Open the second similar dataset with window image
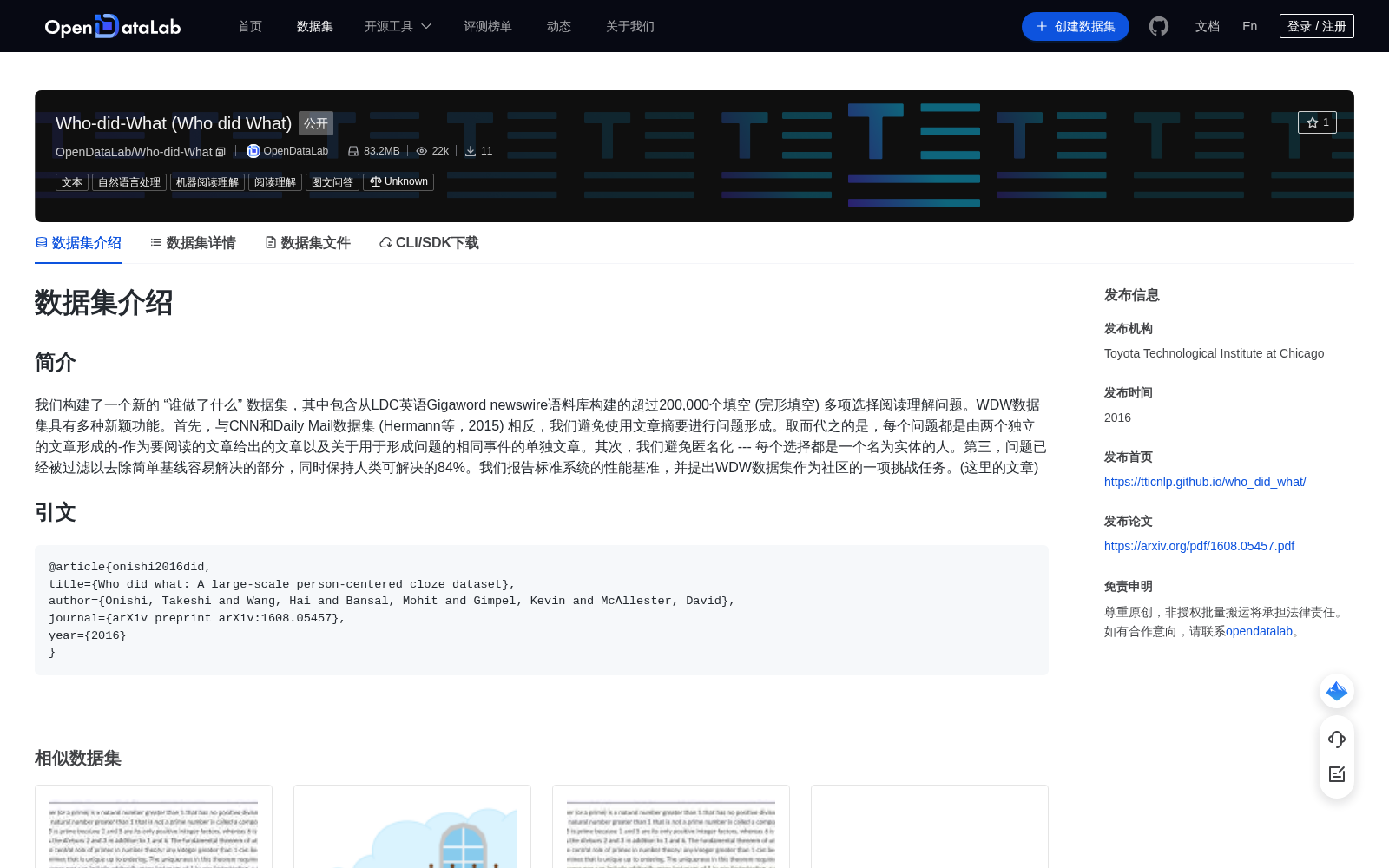1389x868 pixels. coord(412,826)
